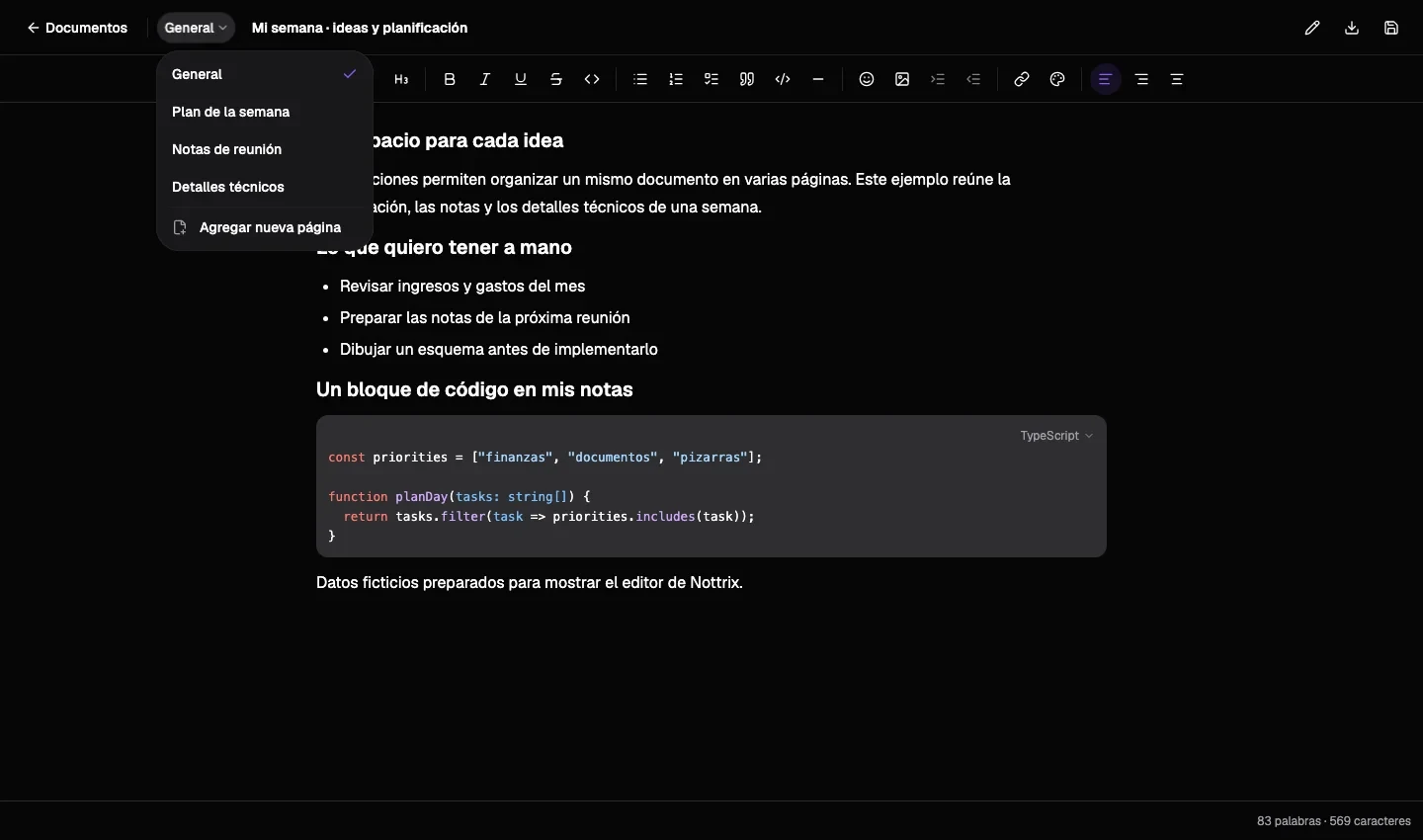Click the document title 'Mi semana · ideas y planificación'
The width and height of the screenshot is (1423, 840).
[360, 28]
